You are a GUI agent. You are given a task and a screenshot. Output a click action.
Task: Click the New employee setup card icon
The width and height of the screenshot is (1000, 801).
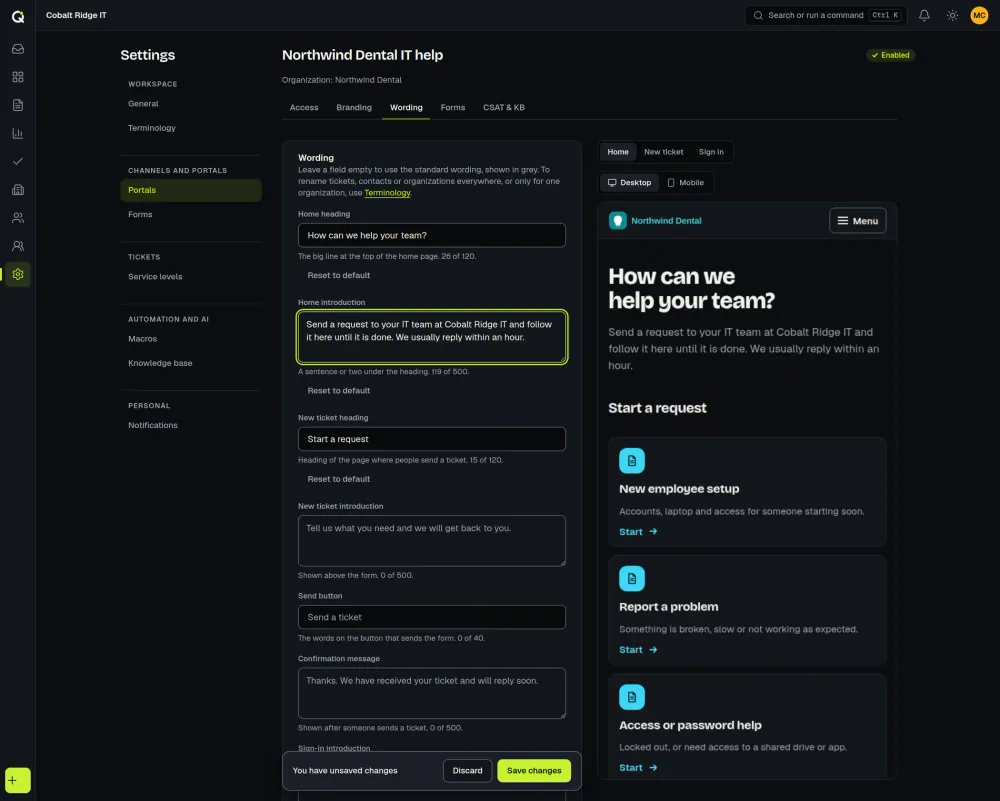tap(631, 460)
